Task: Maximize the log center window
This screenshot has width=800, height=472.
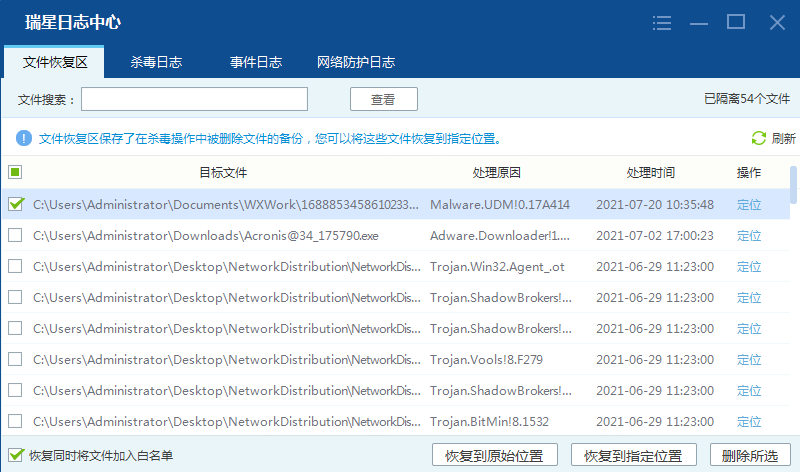Action: click(736, 22)
